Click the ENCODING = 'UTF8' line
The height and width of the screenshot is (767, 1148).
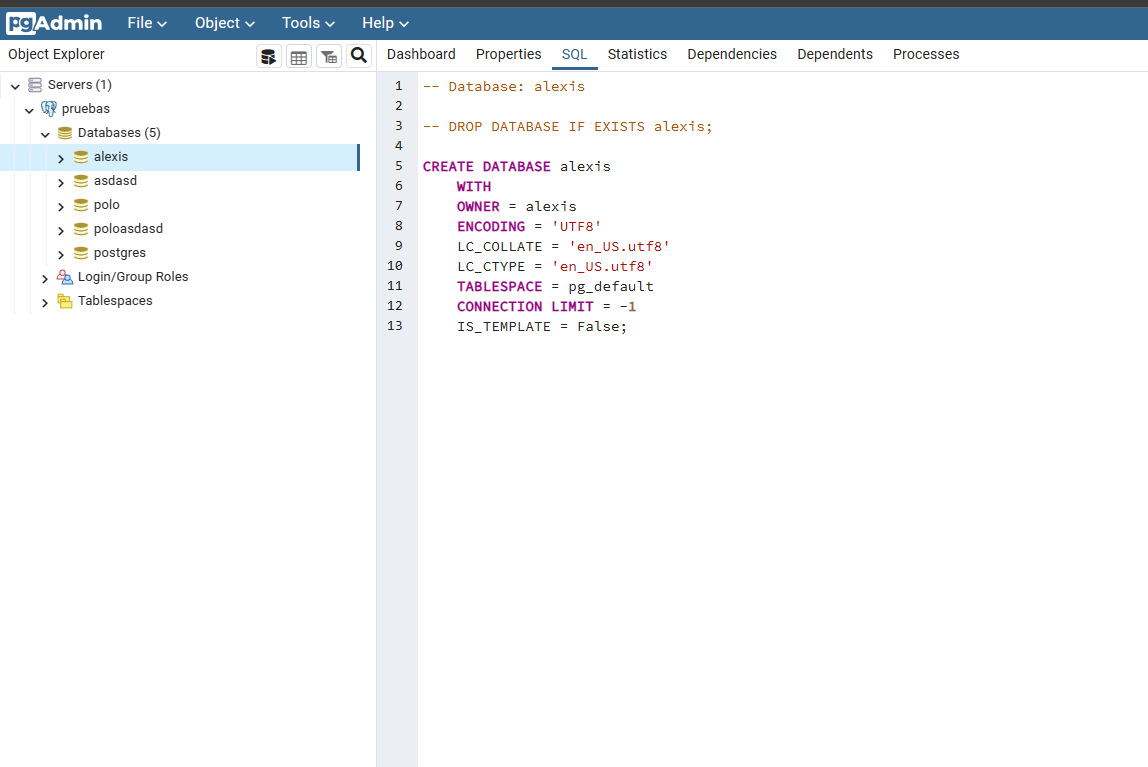coord(529,226)
